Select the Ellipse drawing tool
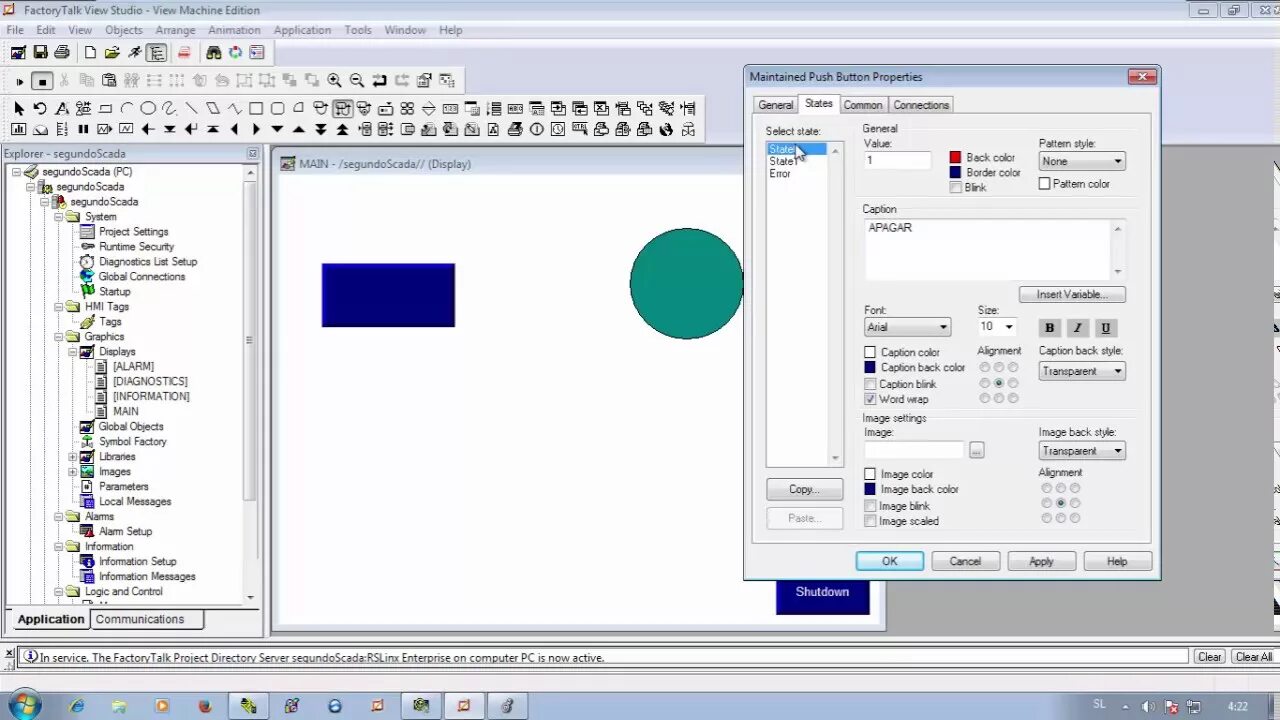The image size is (1280, 720). pyautogui.click(x=148, y=108)
